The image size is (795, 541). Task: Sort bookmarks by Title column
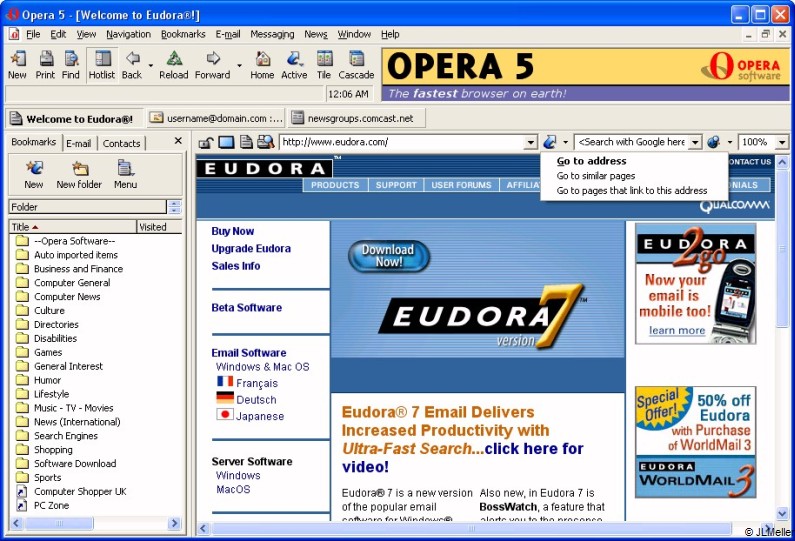coord(73,227)
